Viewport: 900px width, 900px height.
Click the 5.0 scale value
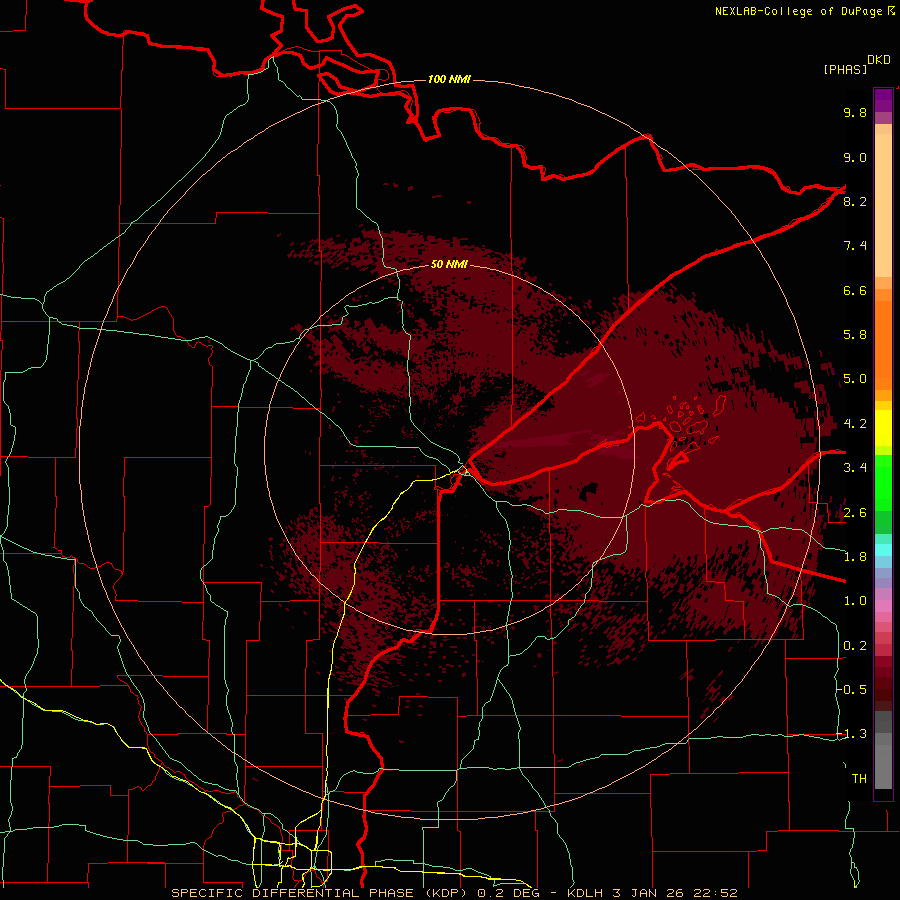point(855,379)
